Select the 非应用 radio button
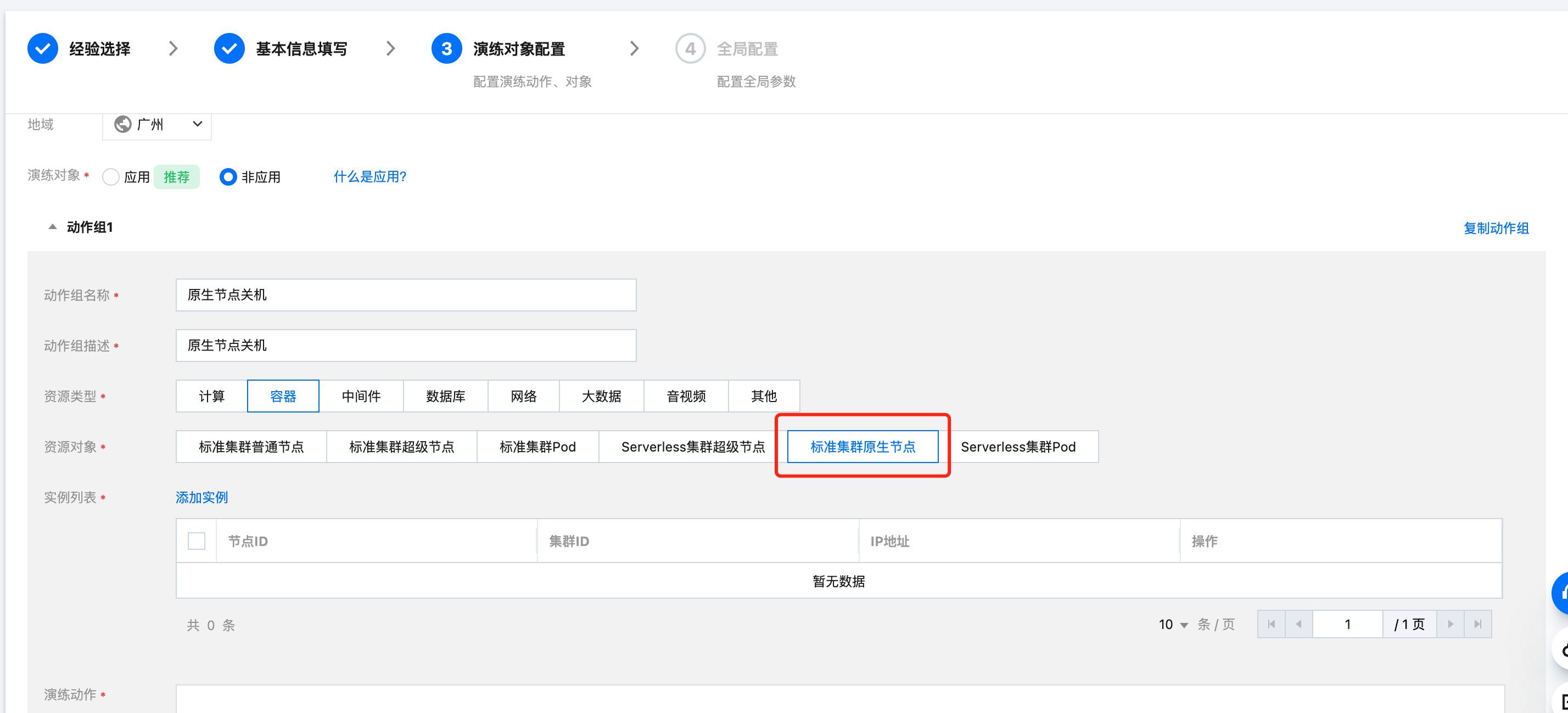1568x713 pixels. pyautogui.click(x=228, y=177)
